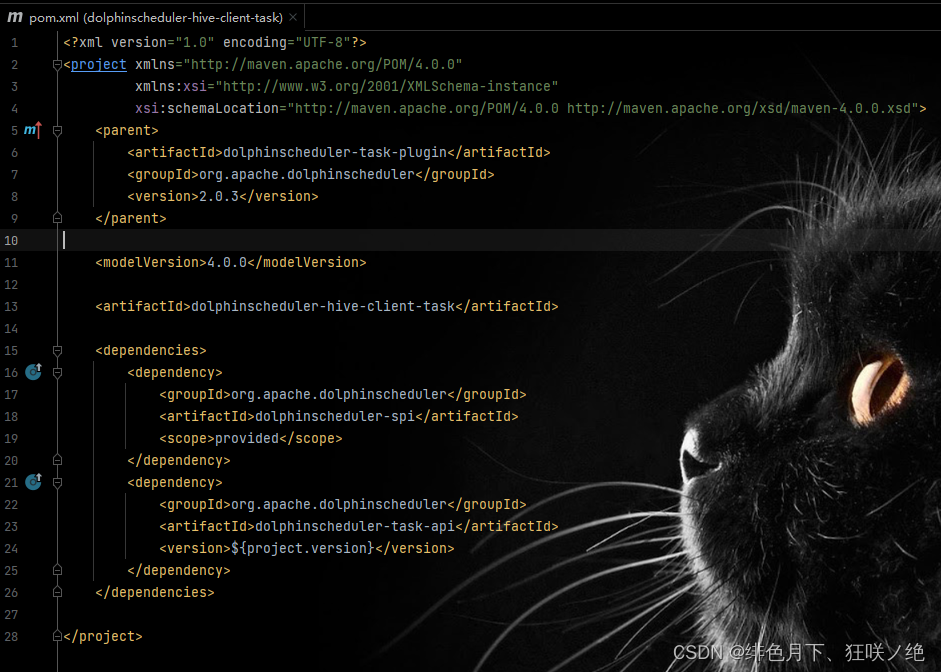Collapse the project tag fold on line 2
This screenshot has height=672, width=941.
(x=58, y=65)
